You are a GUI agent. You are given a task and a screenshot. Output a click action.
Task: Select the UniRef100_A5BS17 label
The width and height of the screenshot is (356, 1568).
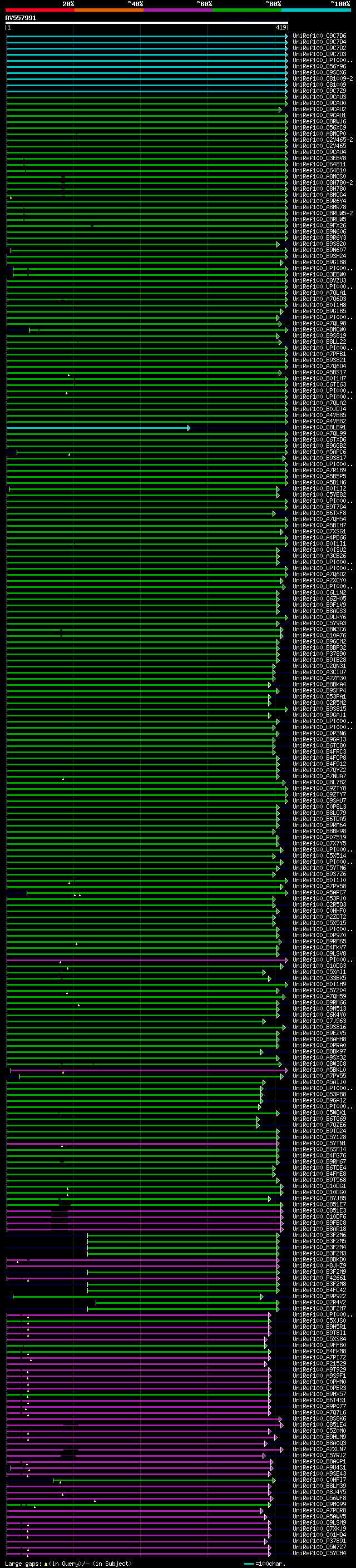pyautogui.click(x=319, y=373)
